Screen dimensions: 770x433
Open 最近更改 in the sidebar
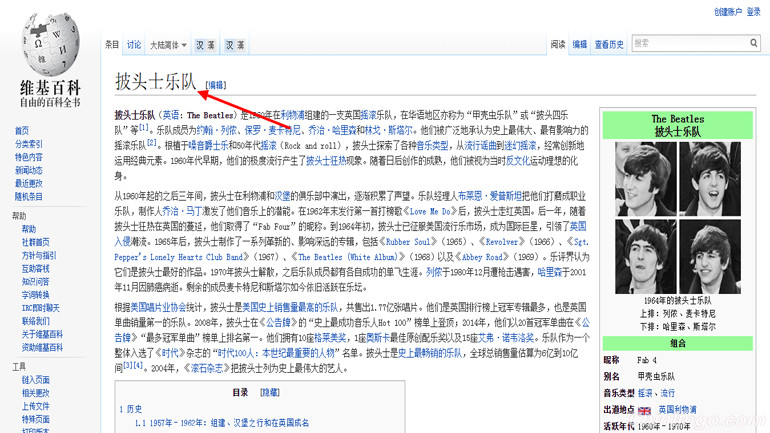click(x=28, y=183)
